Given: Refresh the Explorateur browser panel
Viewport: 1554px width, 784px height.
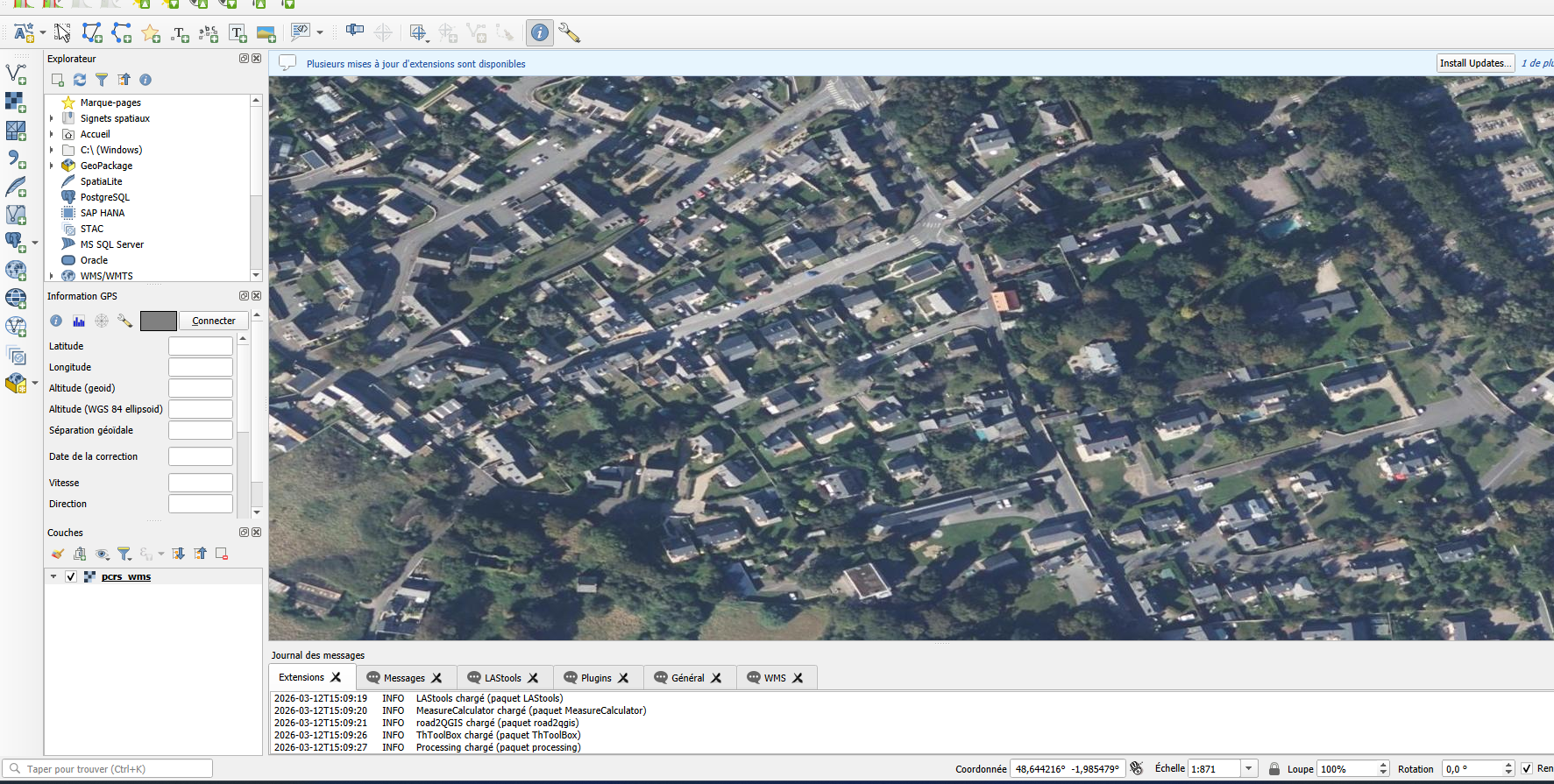Looking at the screenshot, I should 80,80.
